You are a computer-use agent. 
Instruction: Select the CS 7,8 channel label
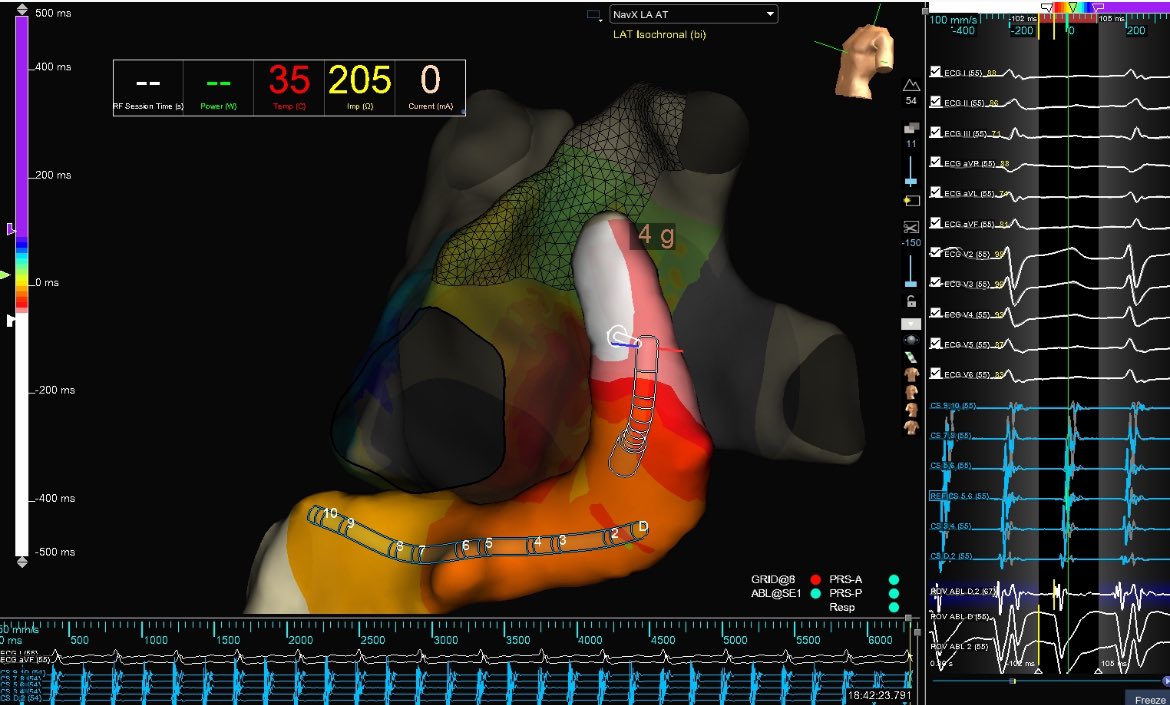[951, 435]
